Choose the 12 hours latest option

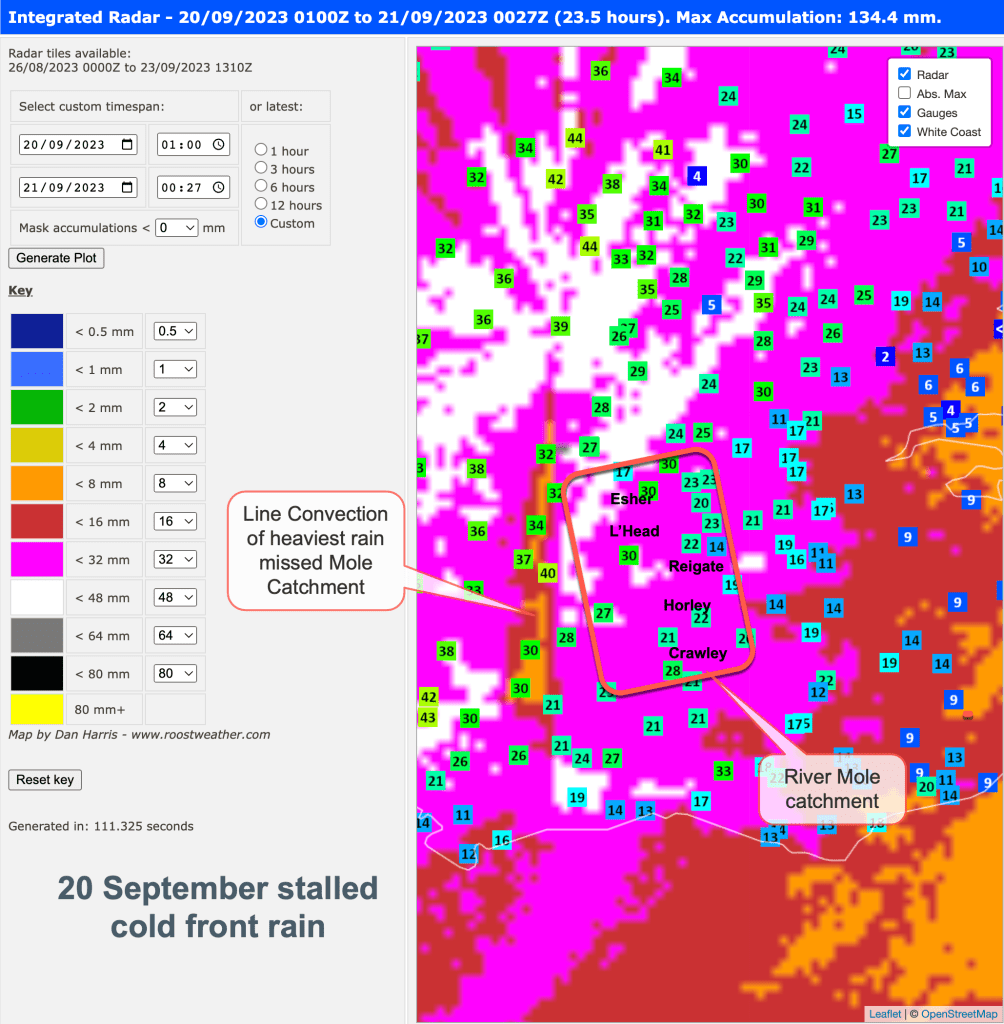261,205
